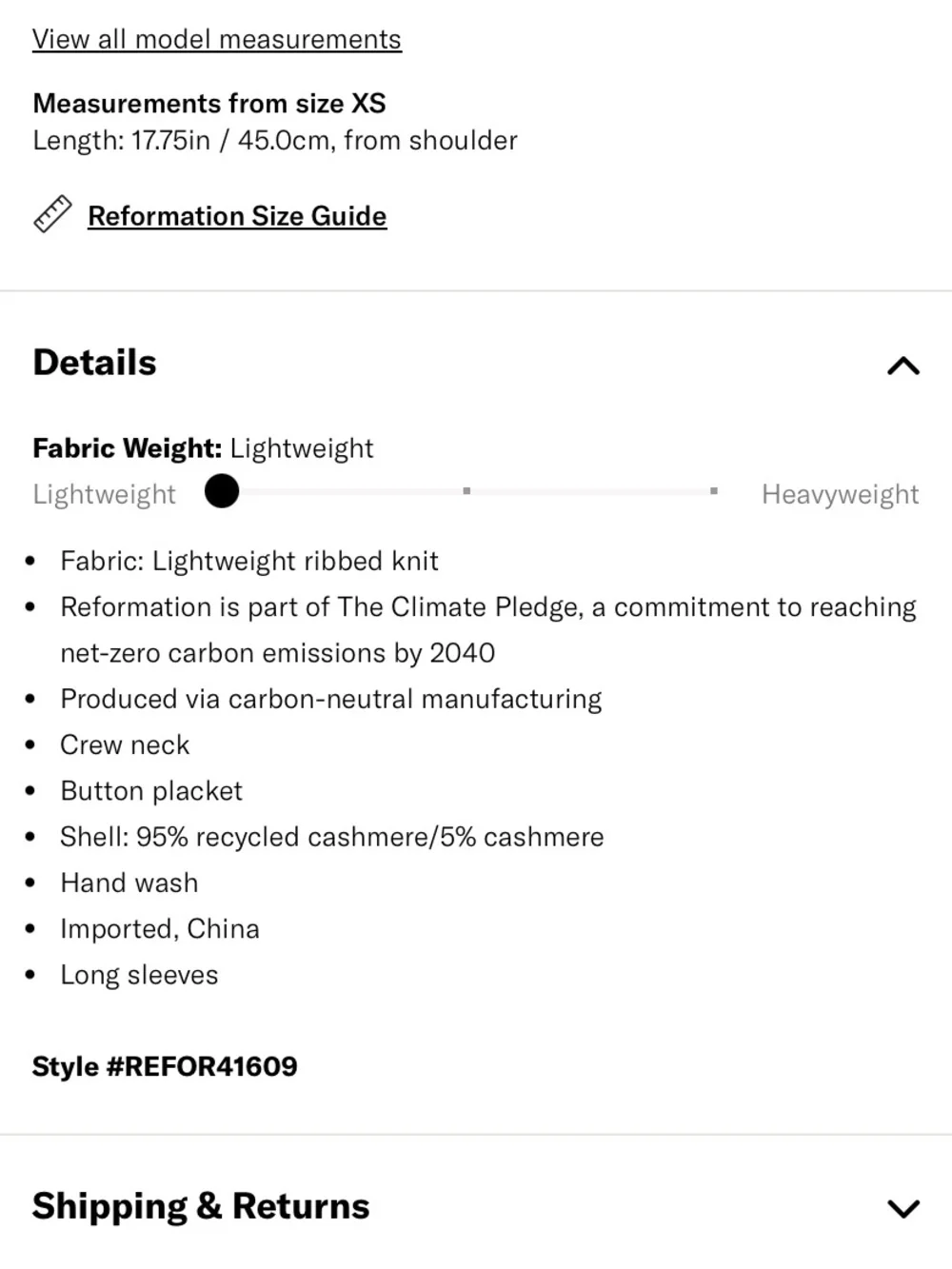Viewport: 952px width, 1269px height.
Task: Click the Hand wash bullet item
Action: click(129, 882)
